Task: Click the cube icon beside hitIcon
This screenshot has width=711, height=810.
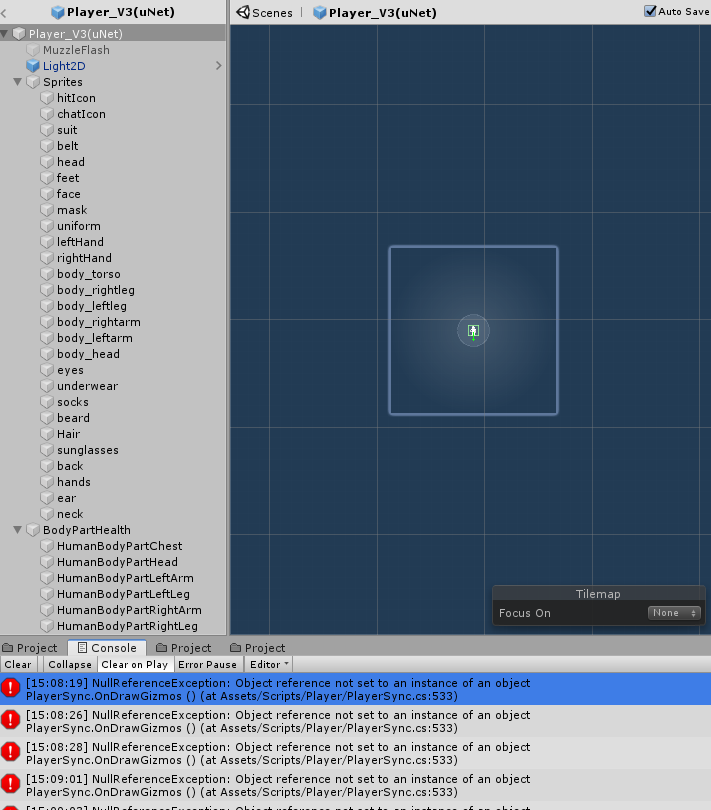Action: 47,98
